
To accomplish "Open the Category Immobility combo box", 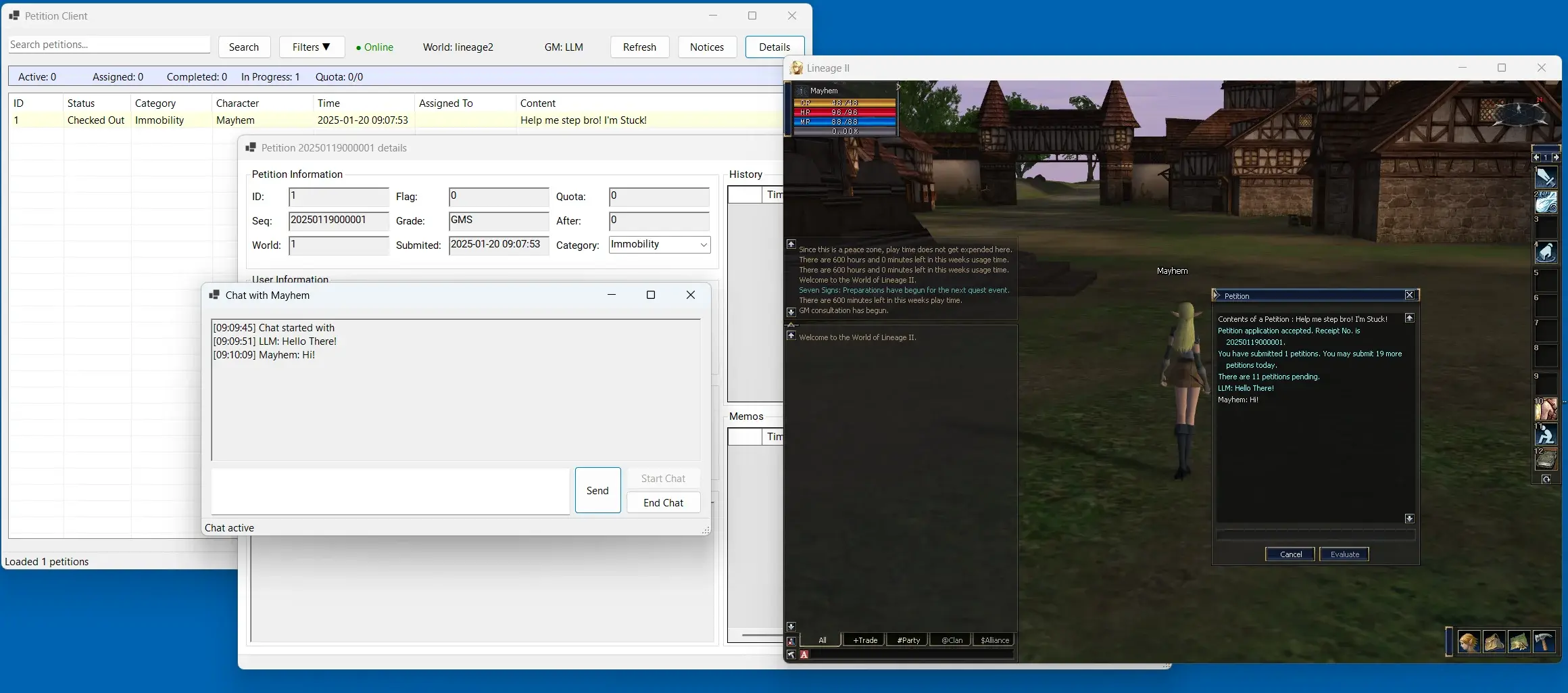I will click(x=660, y=245).
